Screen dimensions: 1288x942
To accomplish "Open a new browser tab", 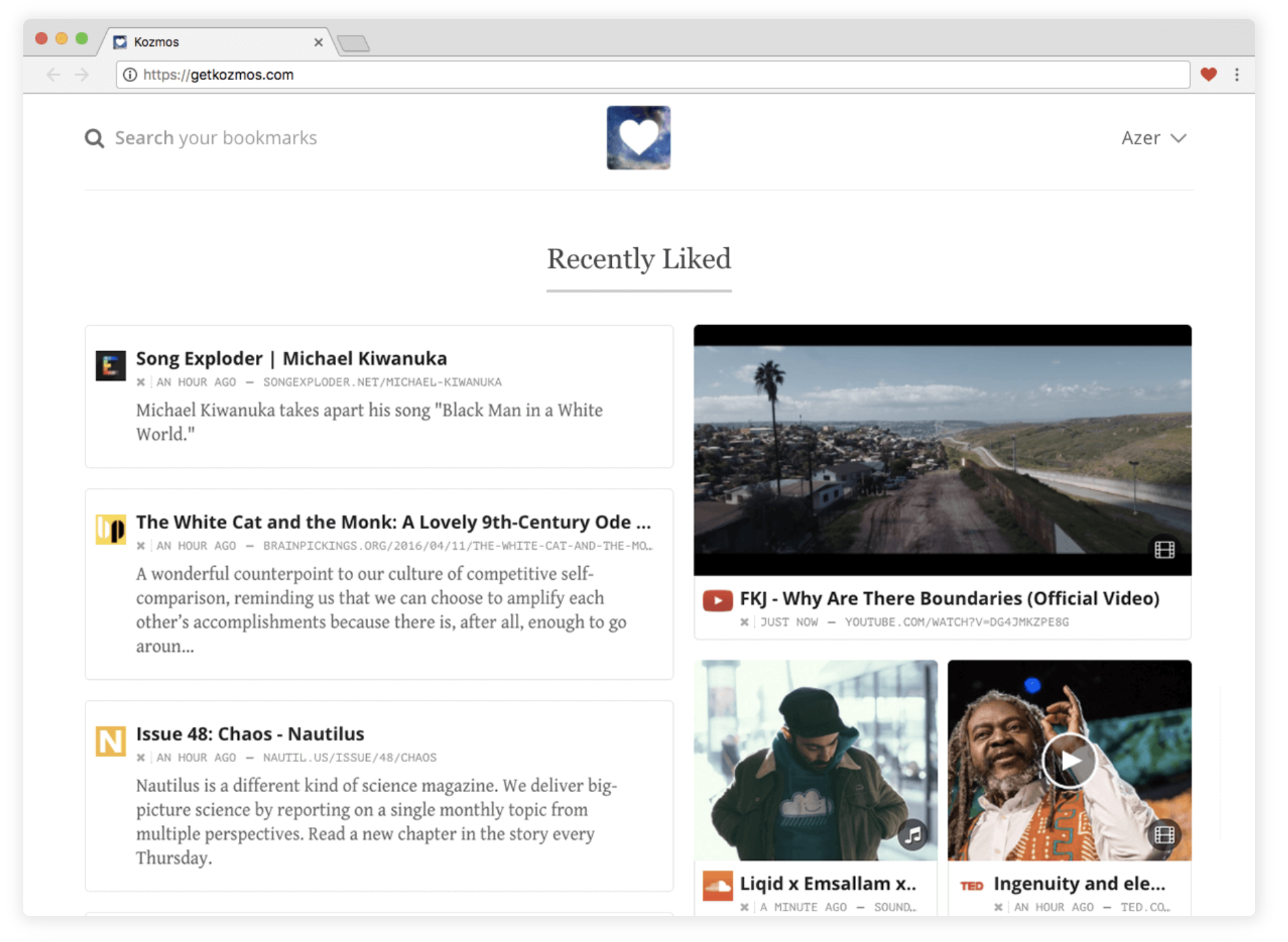I will (354, 43).
